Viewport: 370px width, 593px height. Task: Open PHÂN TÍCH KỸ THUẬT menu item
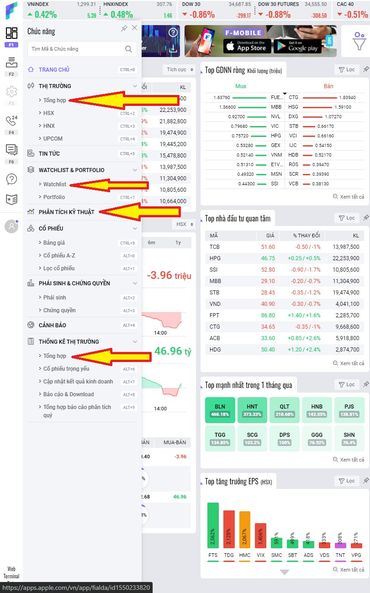point(66,212)
